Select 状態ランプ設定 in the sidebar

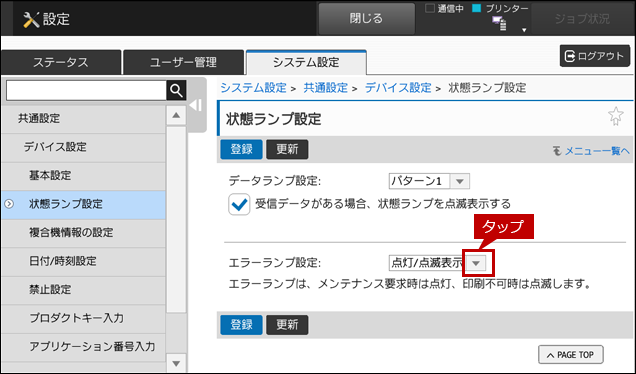pyautogui.click(x=83, y=204)
